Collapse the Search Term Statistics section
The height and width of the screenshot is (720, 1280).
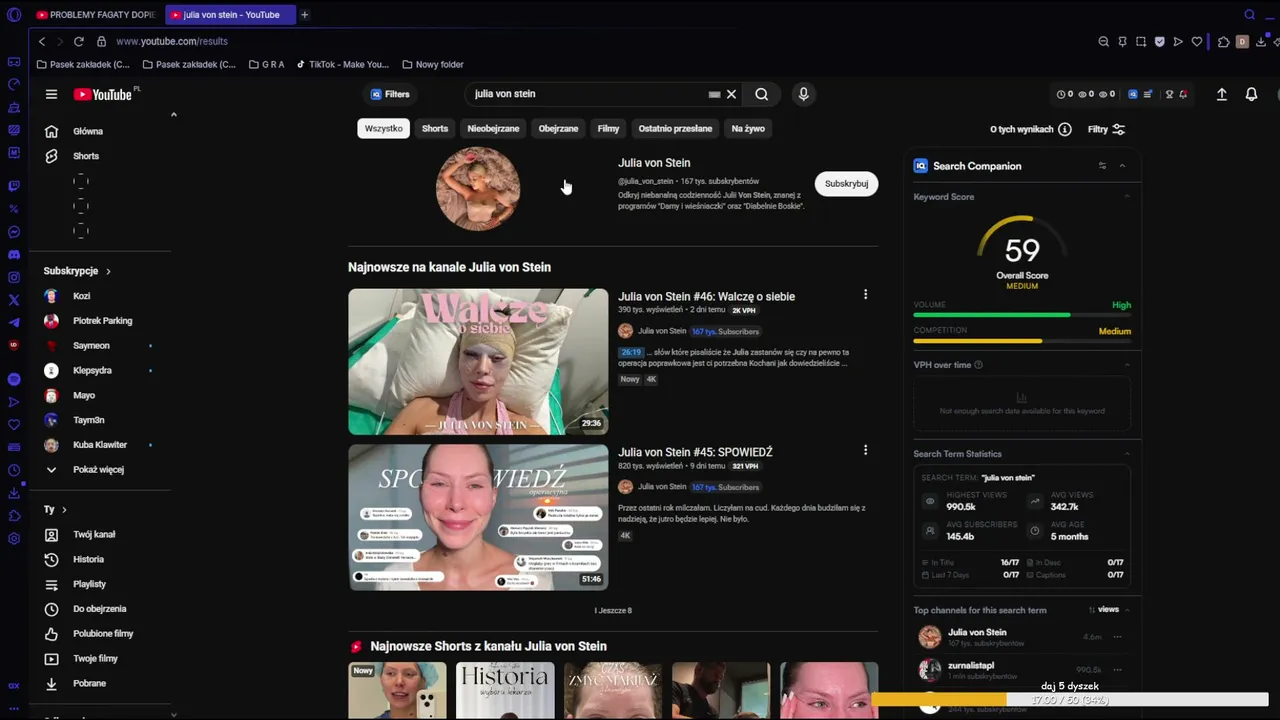click(1127, 454)
